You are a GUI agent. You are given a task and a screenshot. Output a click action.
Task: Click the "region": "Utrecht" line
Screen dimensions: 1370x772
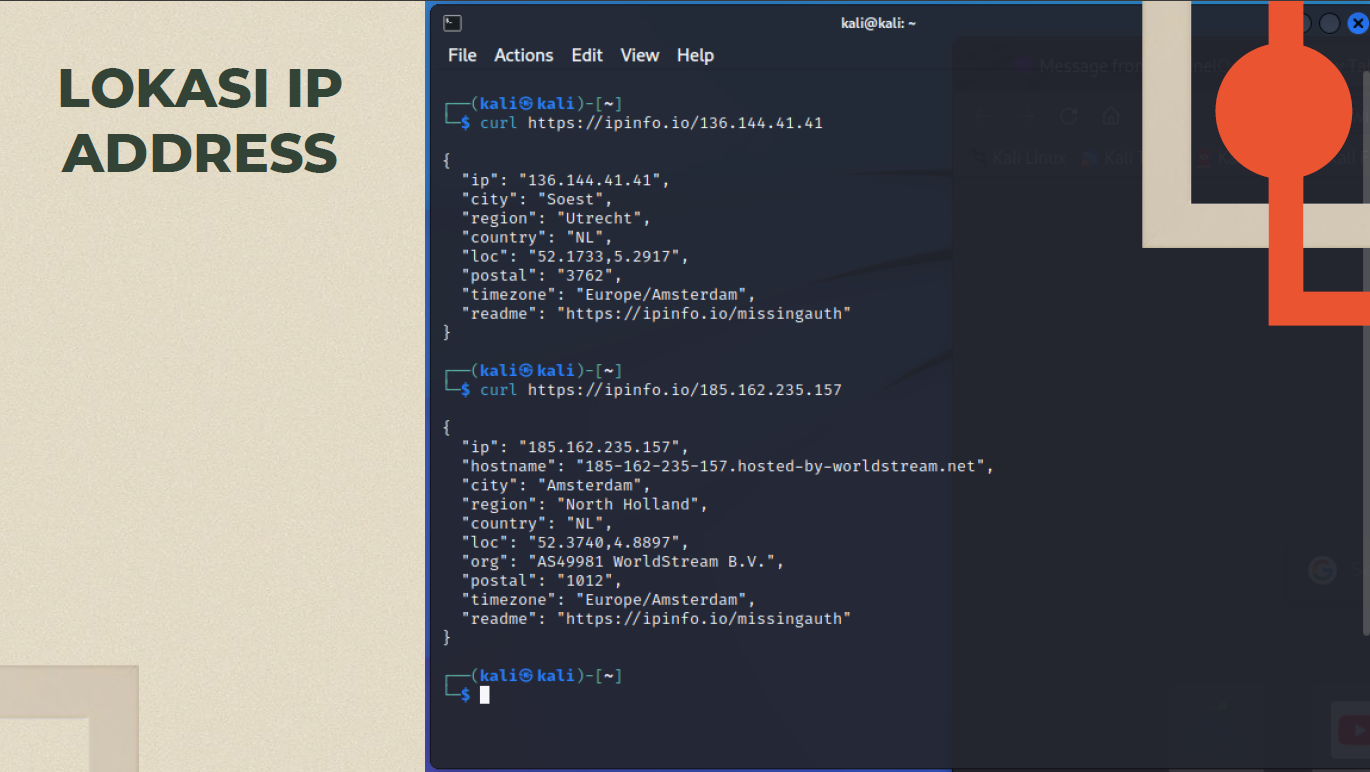tap(555, 218)
